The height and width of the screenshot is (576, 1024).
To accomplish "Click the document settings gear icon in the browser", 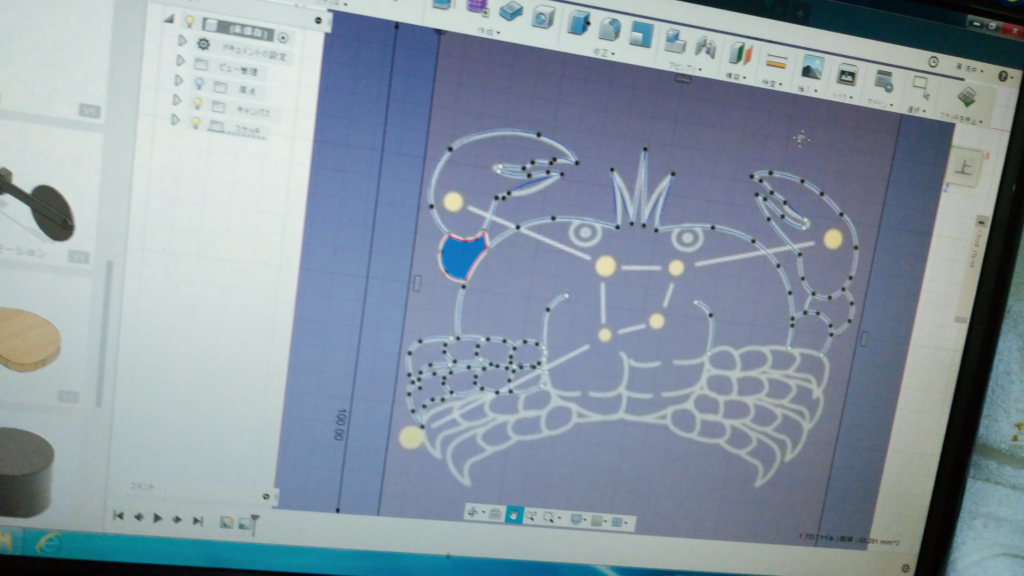I will (204, 44).
